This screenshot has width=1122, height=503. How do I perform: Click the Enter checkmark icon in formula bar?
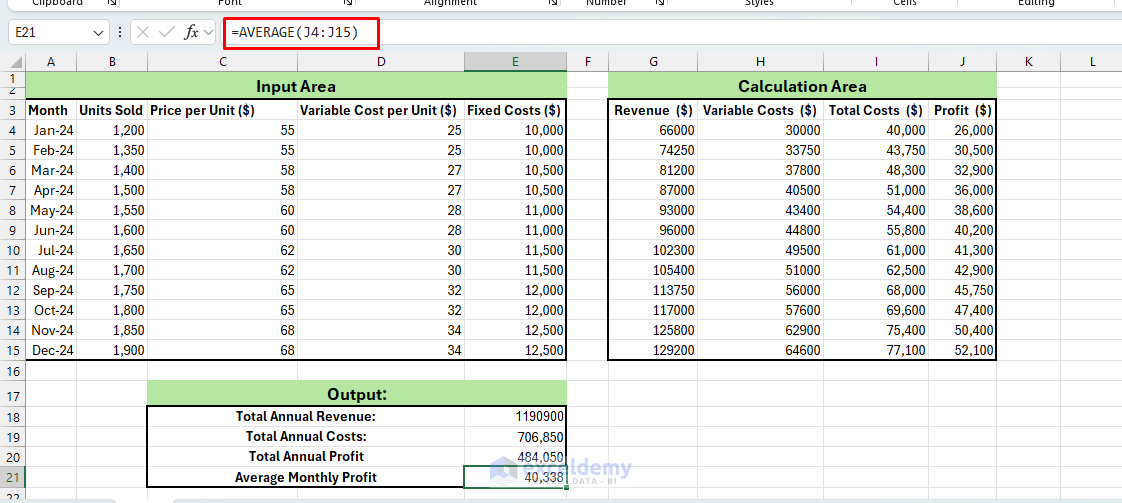point(166,32)
